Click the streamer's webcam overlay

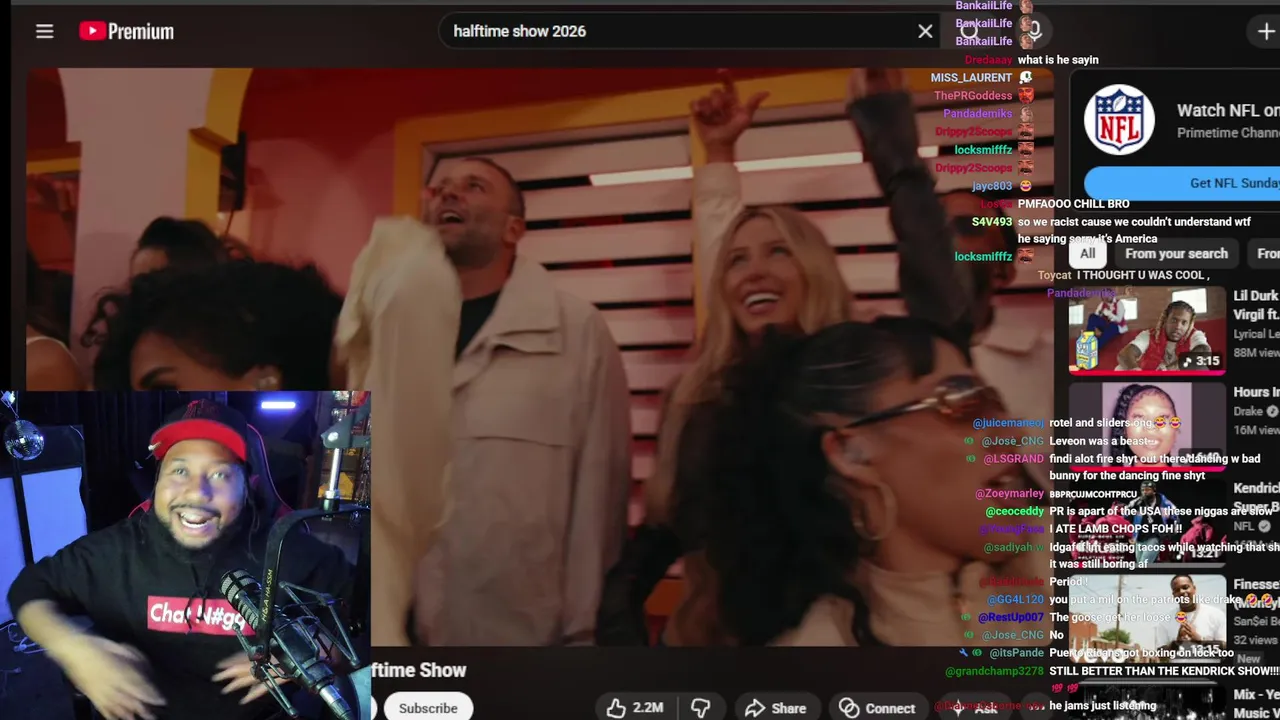coord(185,555)
